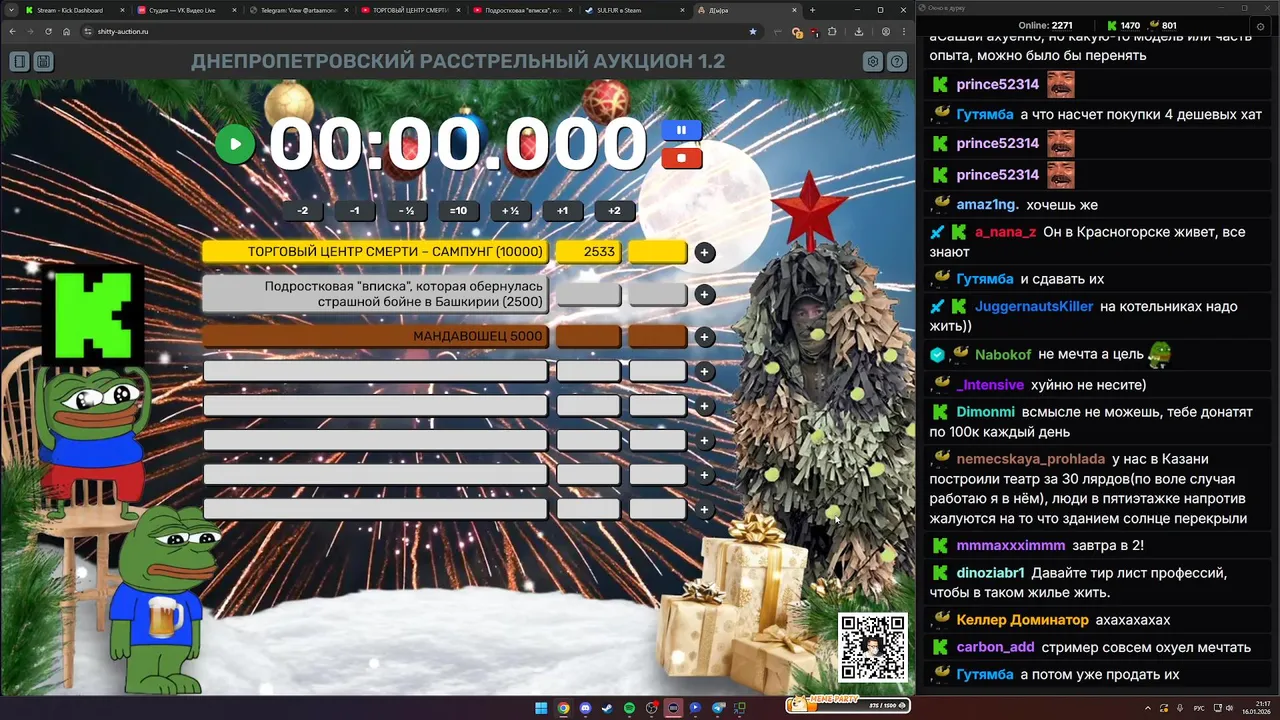Open nemecskaya_prohlada username in chat
This screenshot has width=1280, height=720.
pos(1030,459)
